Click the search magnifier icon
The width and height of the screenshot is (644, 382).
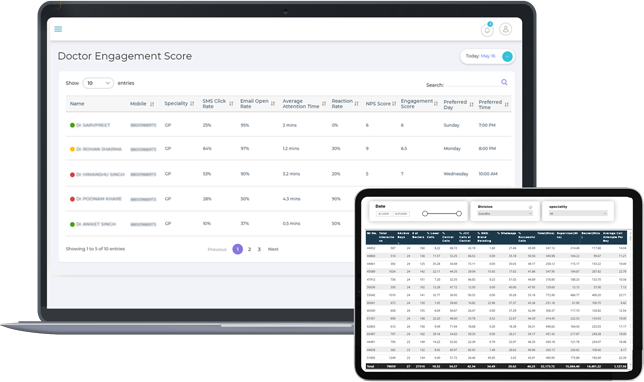(504, 82)
